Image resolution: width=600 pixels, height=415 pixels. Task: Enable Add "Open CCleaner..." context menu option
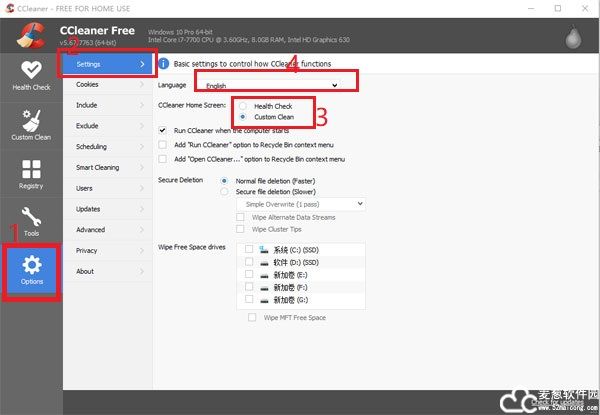(x=163, y=159)
